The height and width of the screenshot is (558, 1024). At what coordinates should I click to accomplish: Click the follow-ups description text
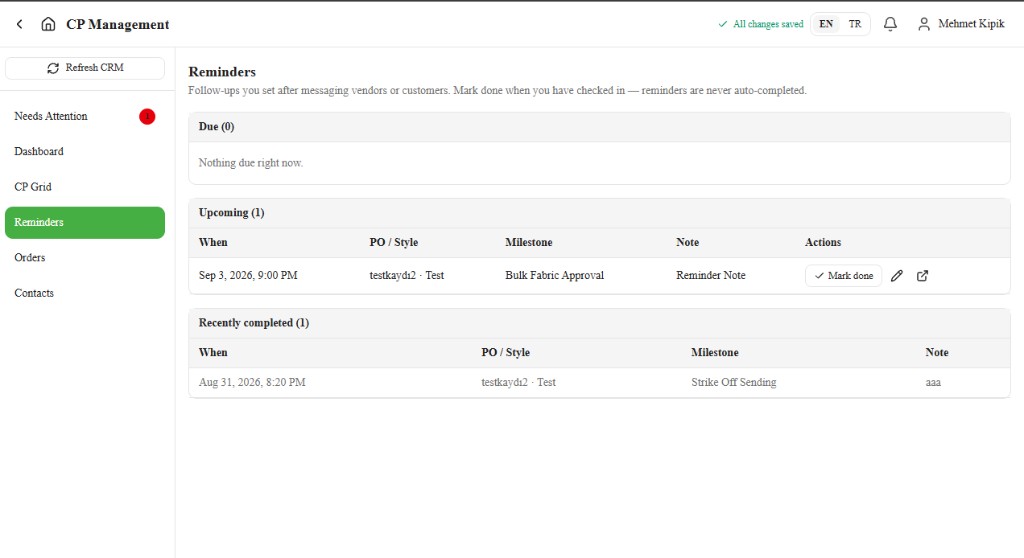(x=497, y=91)
